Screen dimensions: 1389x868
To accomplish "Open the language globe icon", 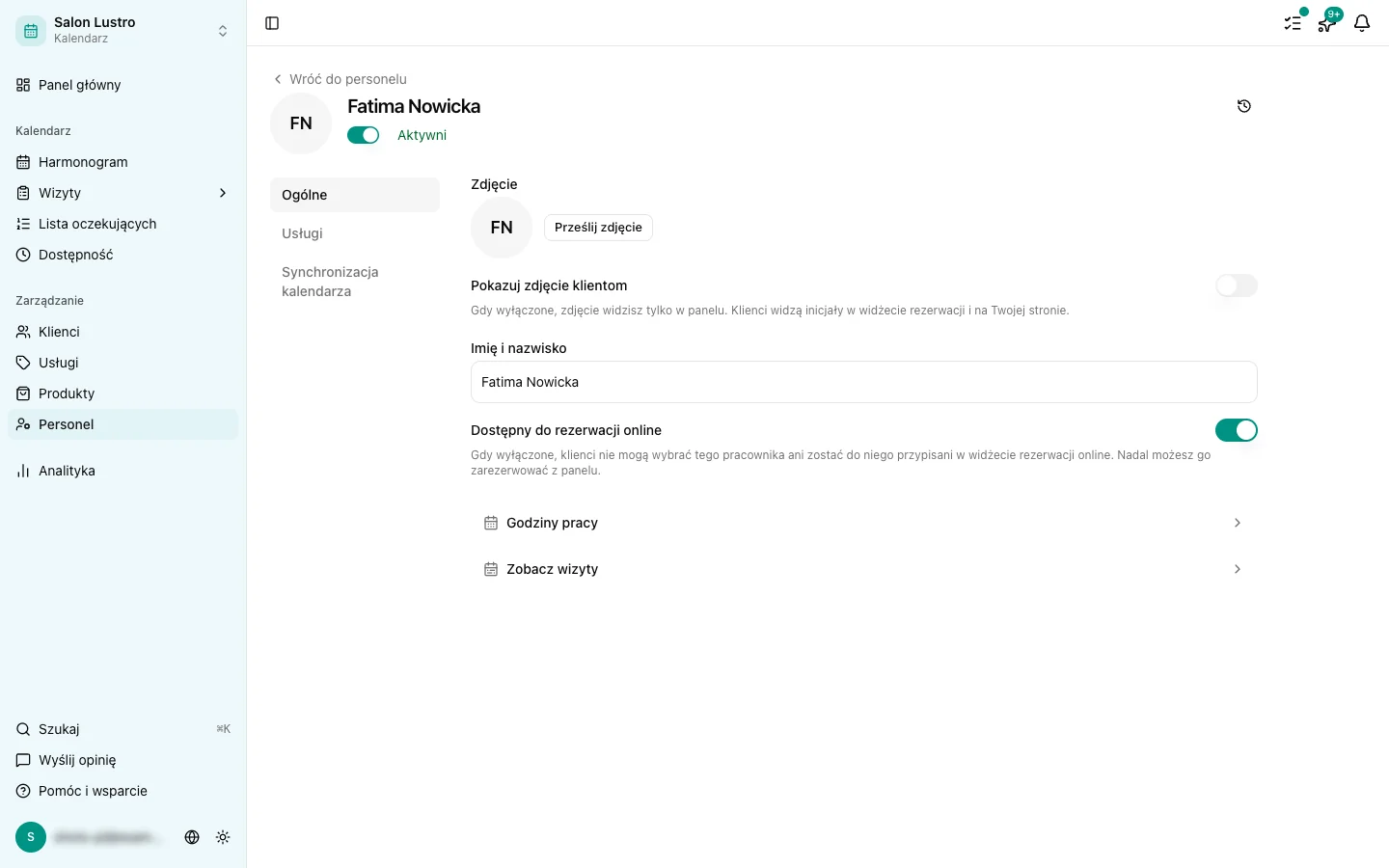I will pyautogui.click(x=192, y=837).
